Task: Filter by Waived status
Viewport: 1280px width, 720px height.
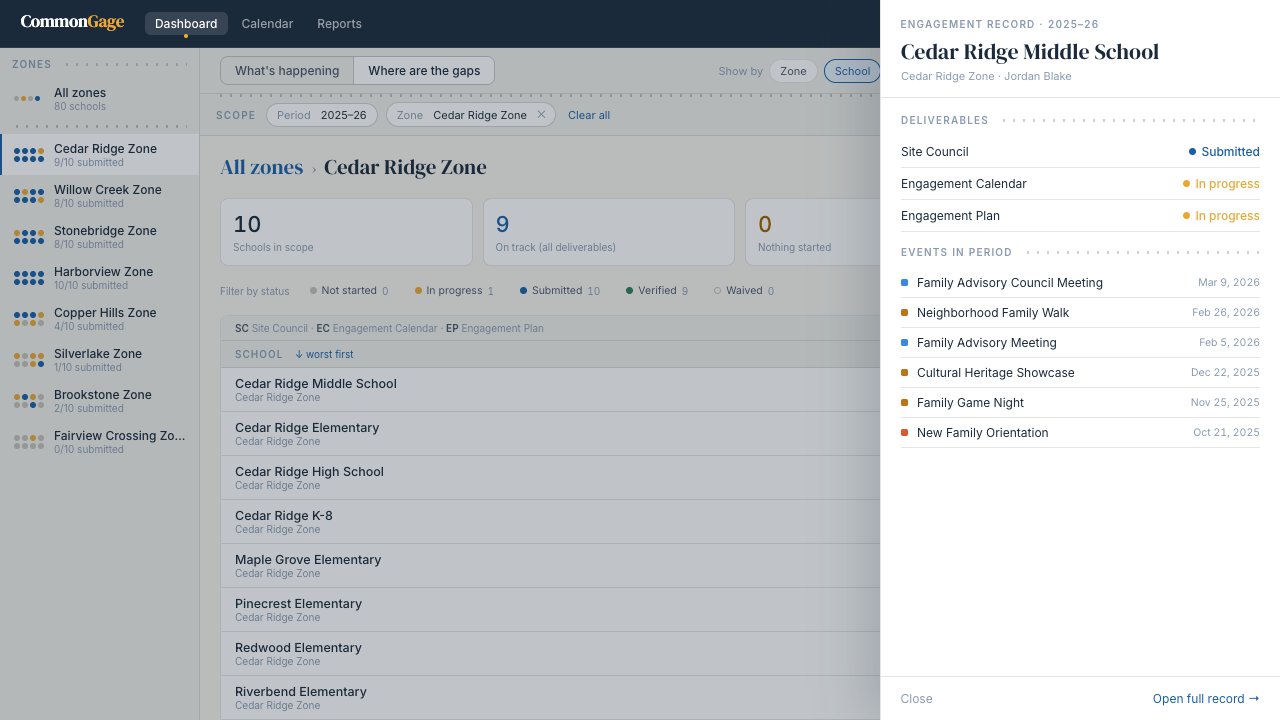Action: click(743, 291)
